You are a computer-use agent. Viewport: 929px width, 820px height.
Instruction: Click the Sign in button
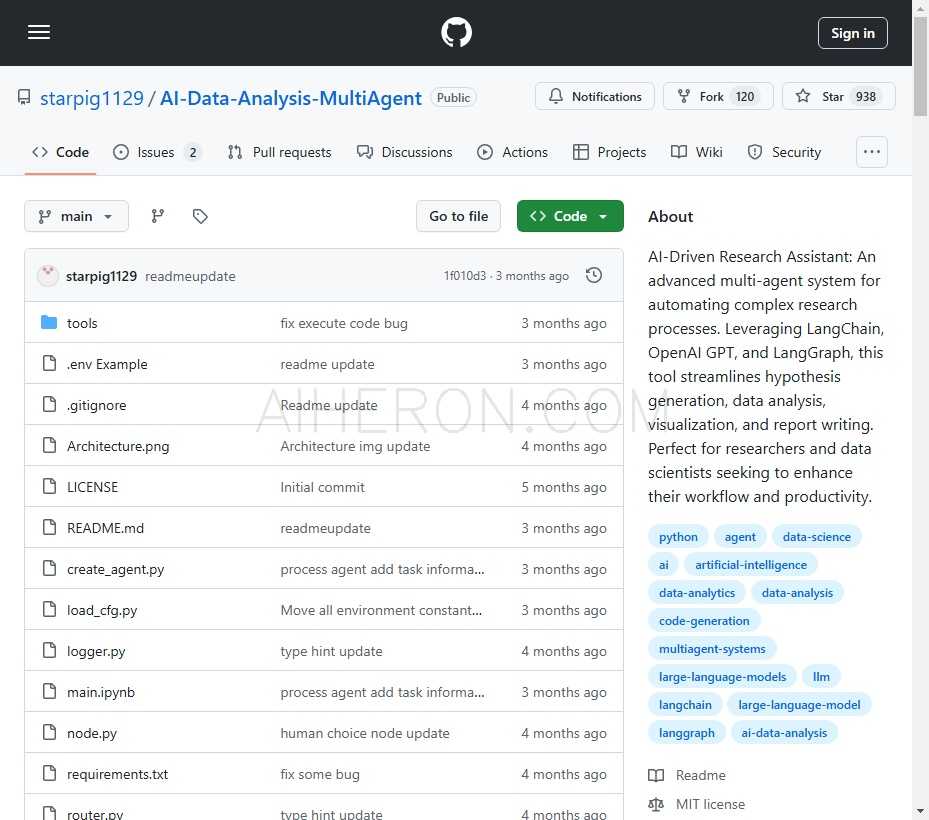(x=853, y=33)
